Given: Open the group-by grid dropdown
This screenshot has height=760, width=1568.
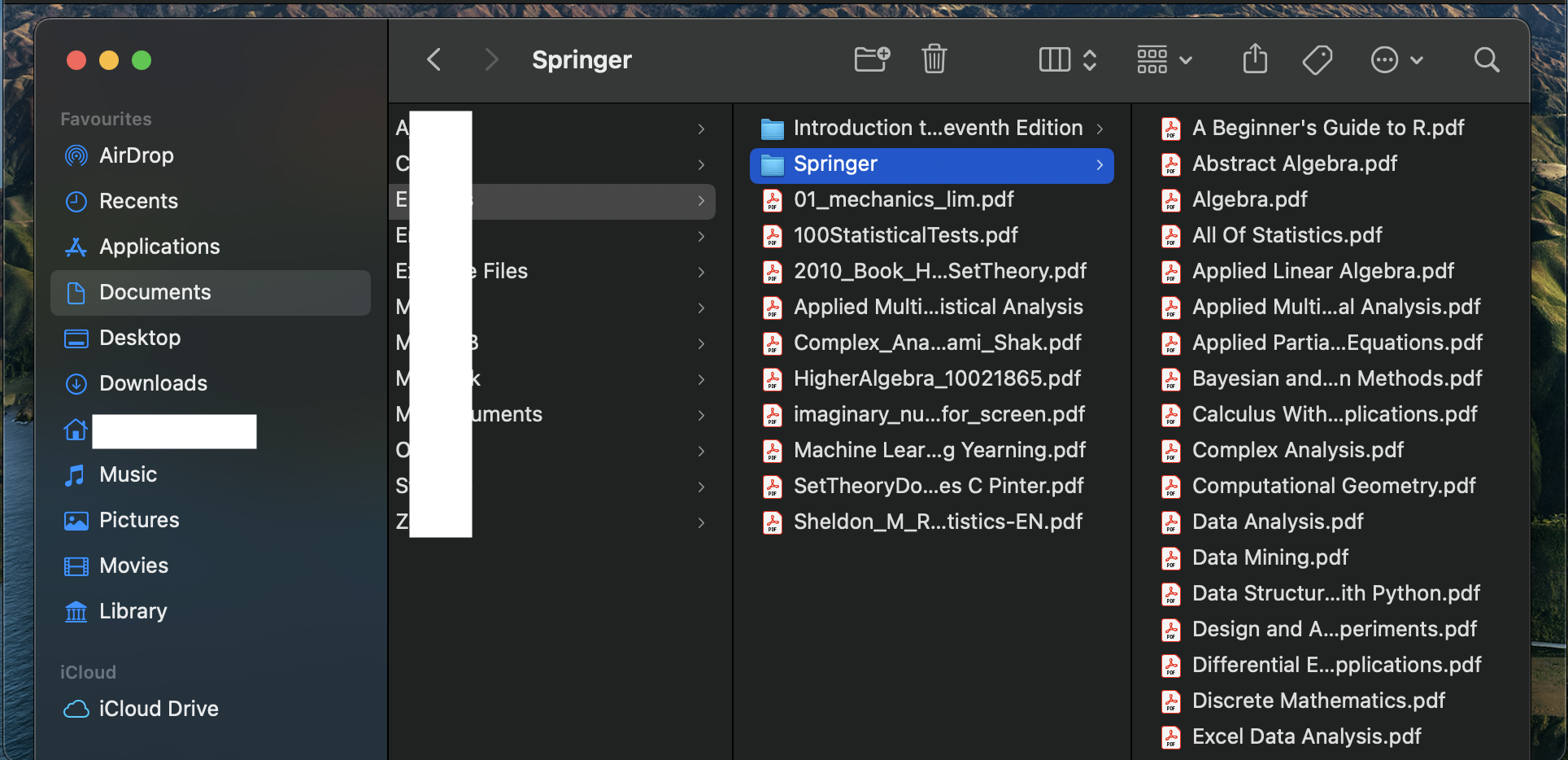Looking at the screenshot, I should [1164, 59].
